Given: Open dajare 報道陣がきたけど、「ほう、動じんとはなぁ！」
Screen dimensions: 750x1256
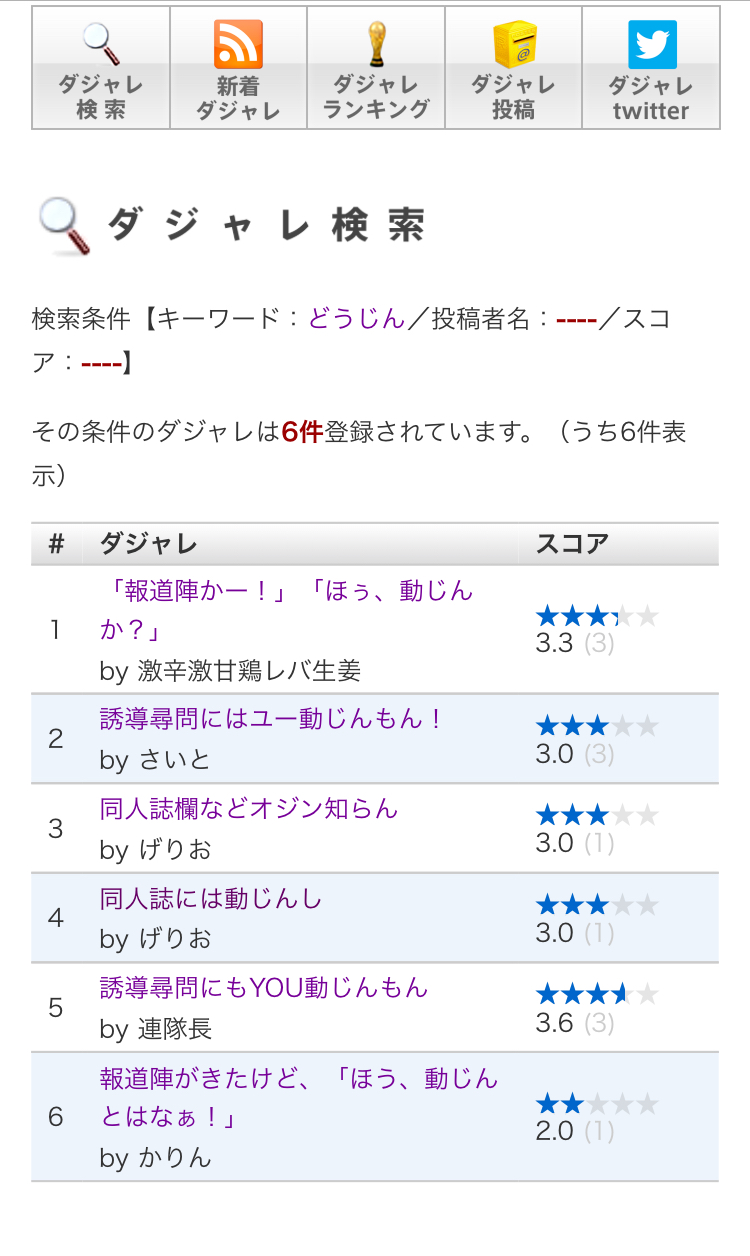Looking at the screenshot, I should [x=298, y=1096].
